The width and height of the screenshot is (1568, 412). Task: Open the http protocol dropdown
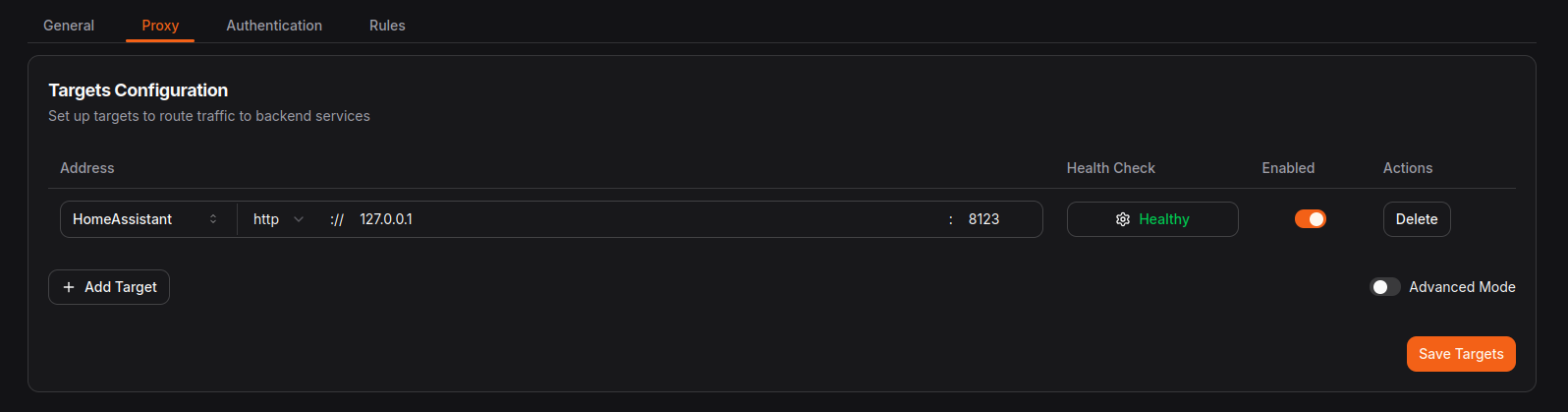278,219
